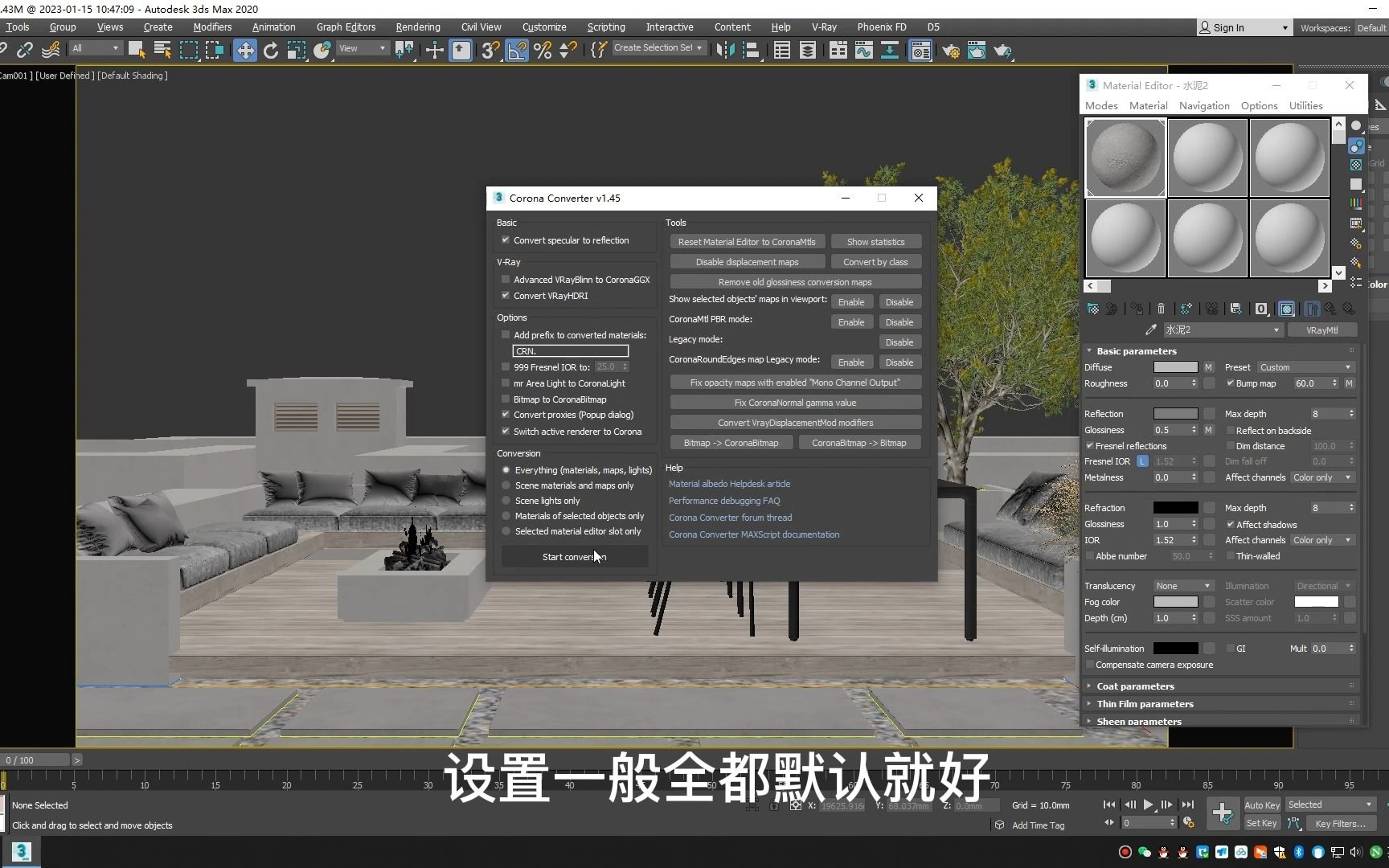The height and width of the screenshot is (868, 1389).
Task: Select Scene lights only radio option
Action: click(506, 501)
